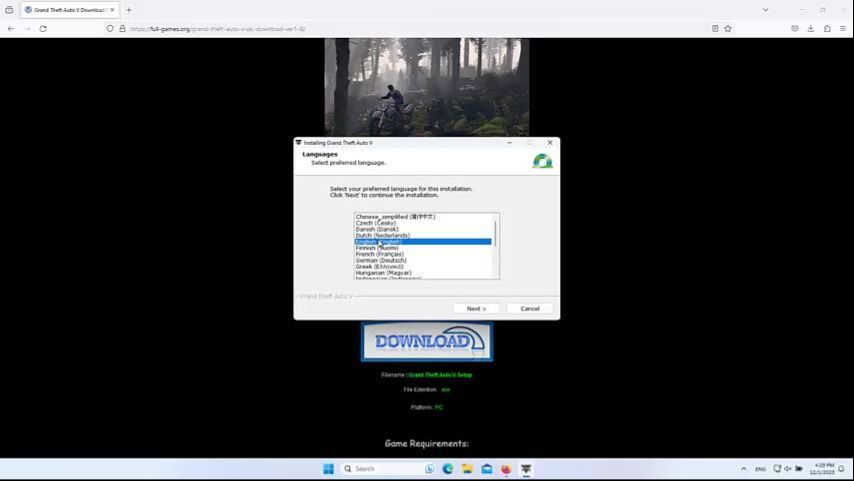
Task: Open the Mail app from taskbar
Action: pos(486,469)
